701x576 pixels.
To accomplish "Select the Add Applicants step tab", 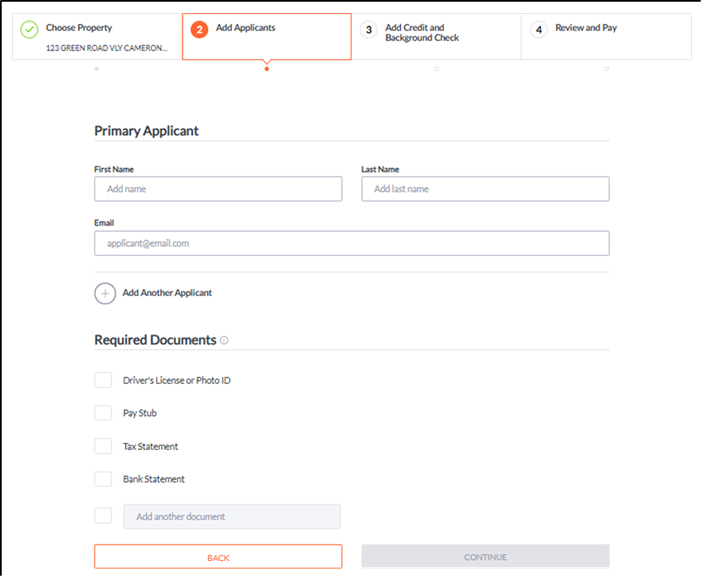I will point(267,37).
